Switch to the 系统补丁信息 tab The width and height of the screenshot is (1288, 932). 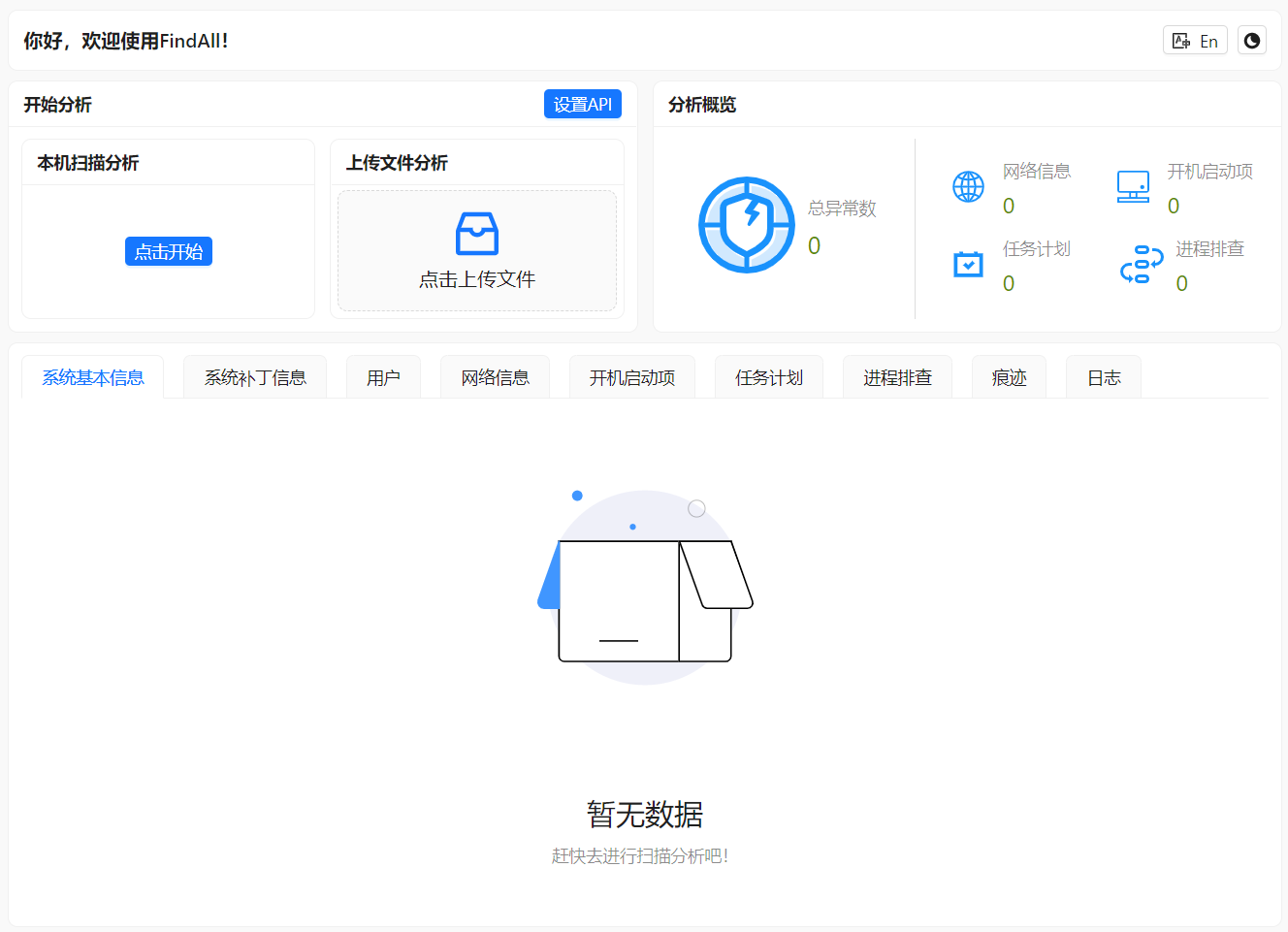(254, 377)
